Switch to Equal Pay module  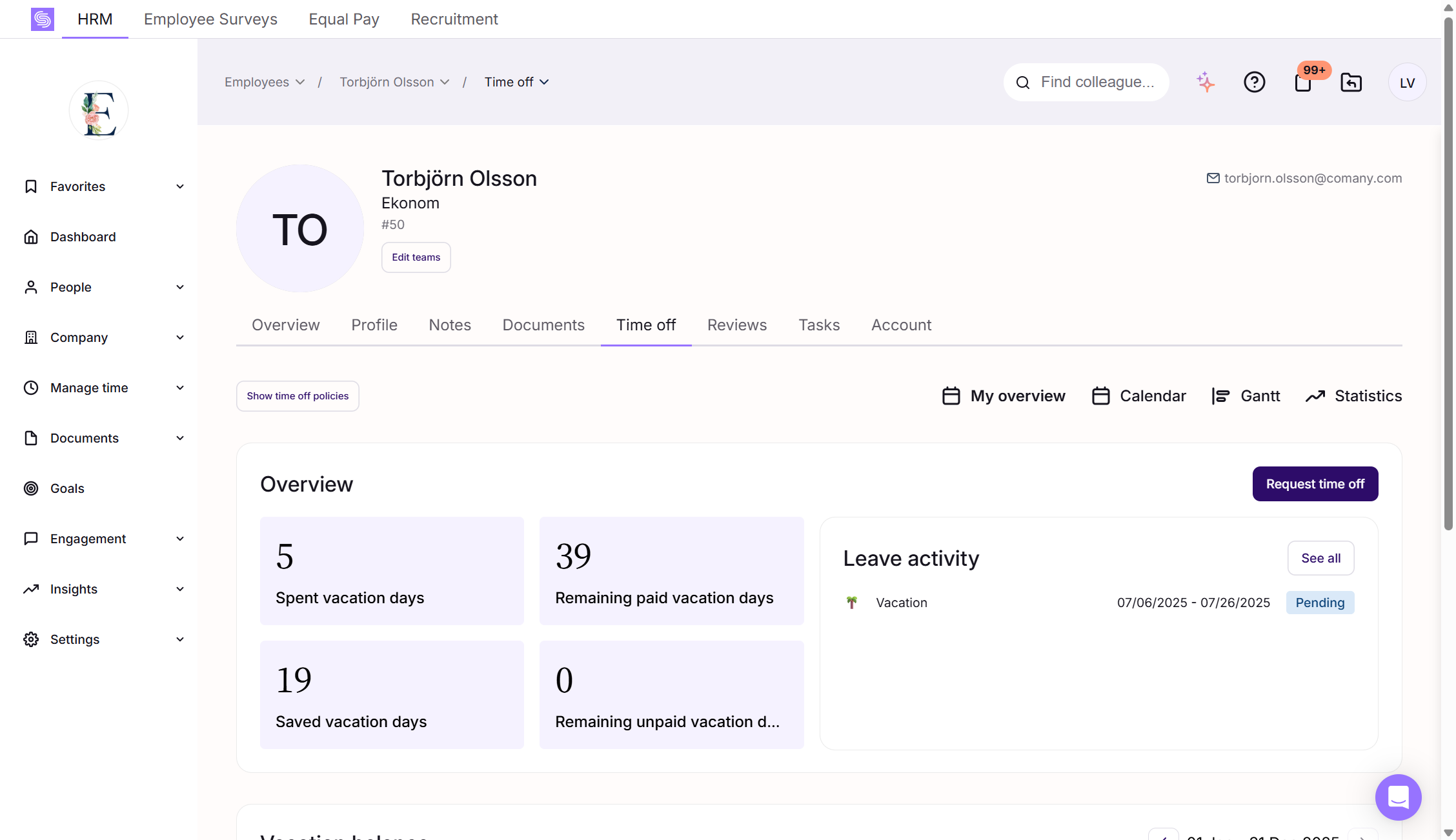point(344,19)
